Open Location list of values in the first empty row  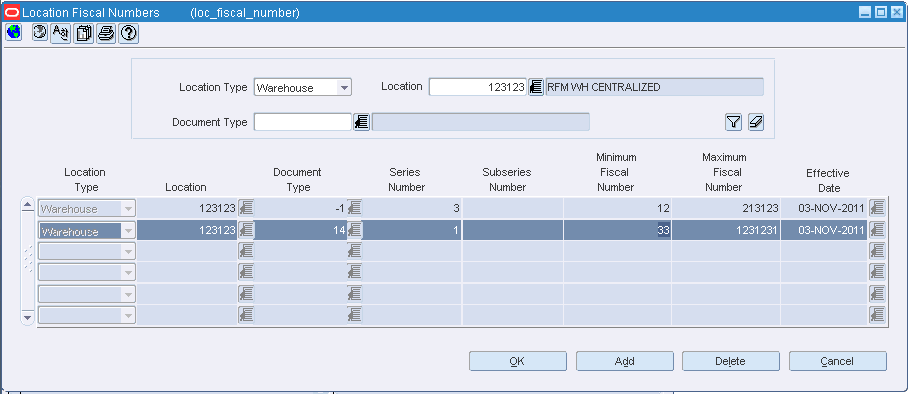pos(246,251)
